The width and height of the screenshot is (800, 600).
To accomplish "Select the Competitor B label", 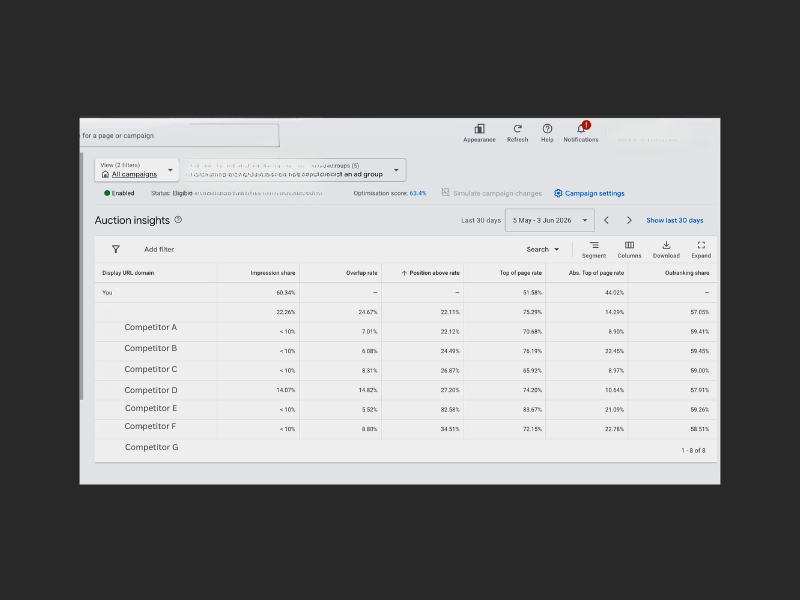I will (x=151, y=348).
